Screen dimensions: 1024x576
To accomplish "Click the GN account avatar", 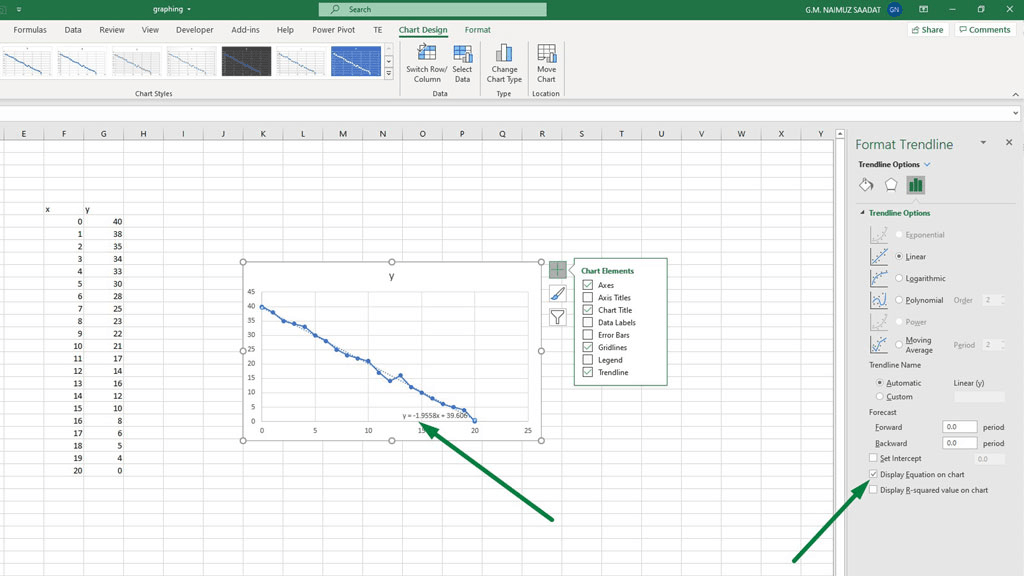I will (x=894, y=9).
